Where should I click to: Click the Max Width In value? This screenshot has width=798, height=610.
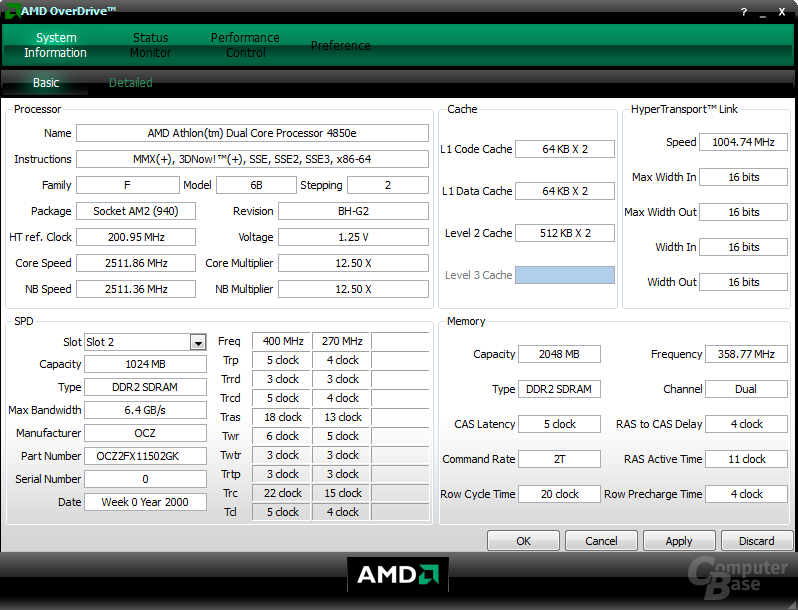point(744,177)
